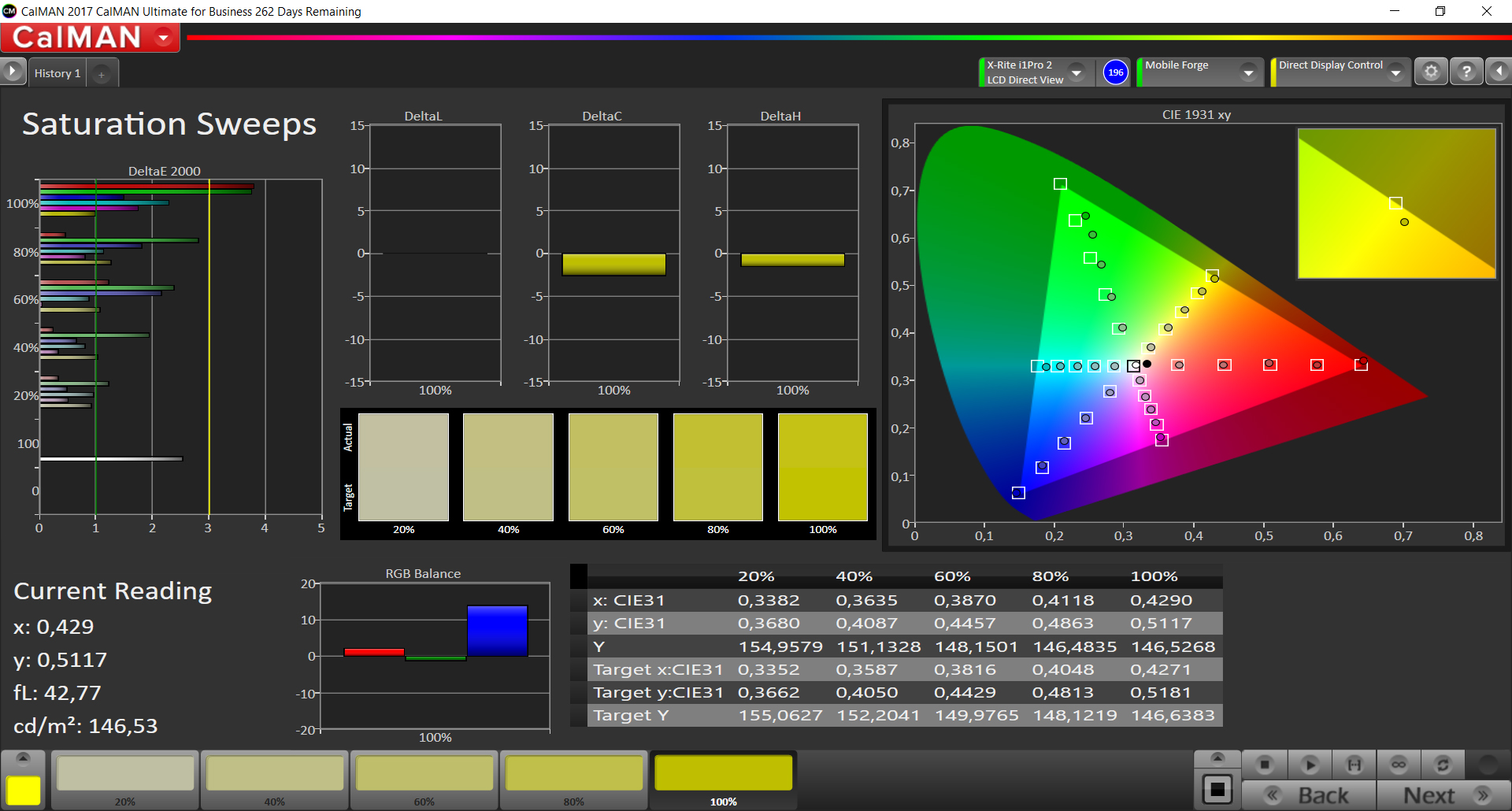
Task: Click the stop measurement icon
Action: (1265, 765)
